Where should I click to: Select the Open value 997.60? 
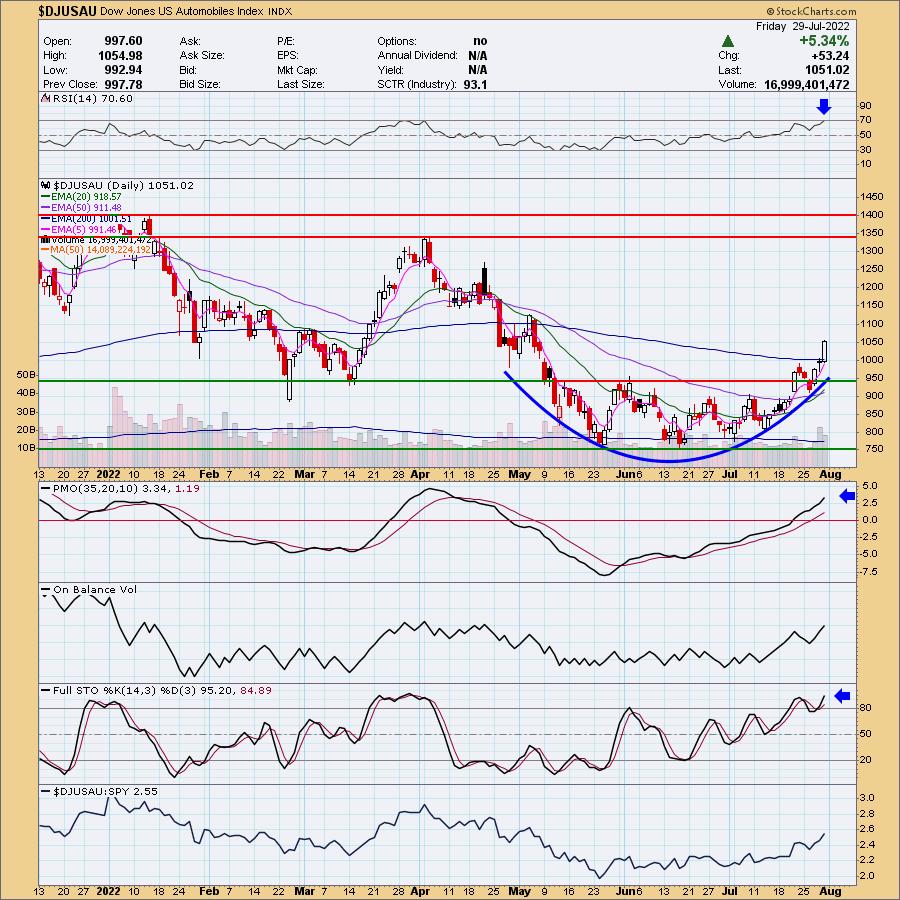pyautogui.click(x=123, y=41)
